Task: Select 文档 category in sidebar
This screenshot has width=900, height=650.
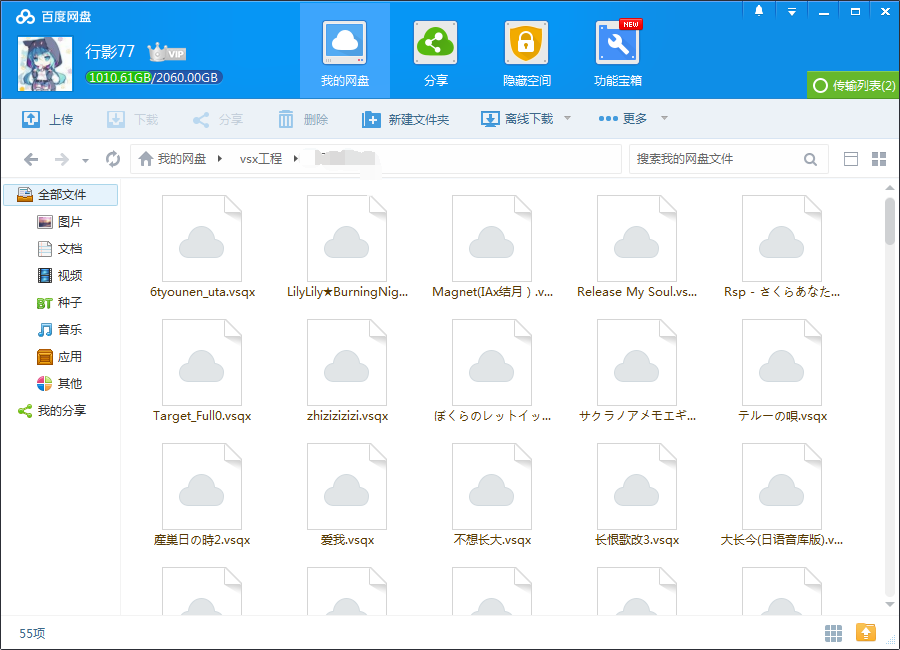Action: 61,249
